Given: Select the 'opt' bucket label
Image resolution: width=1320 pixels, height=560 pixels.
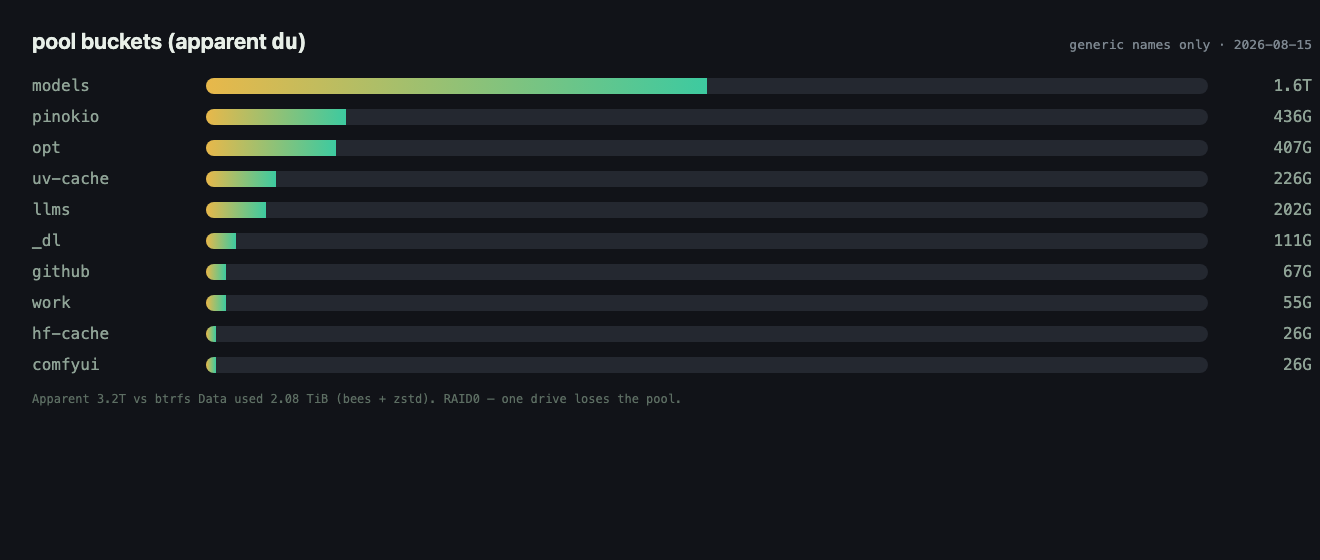Looking at the screenshot, I should (46, 148).
